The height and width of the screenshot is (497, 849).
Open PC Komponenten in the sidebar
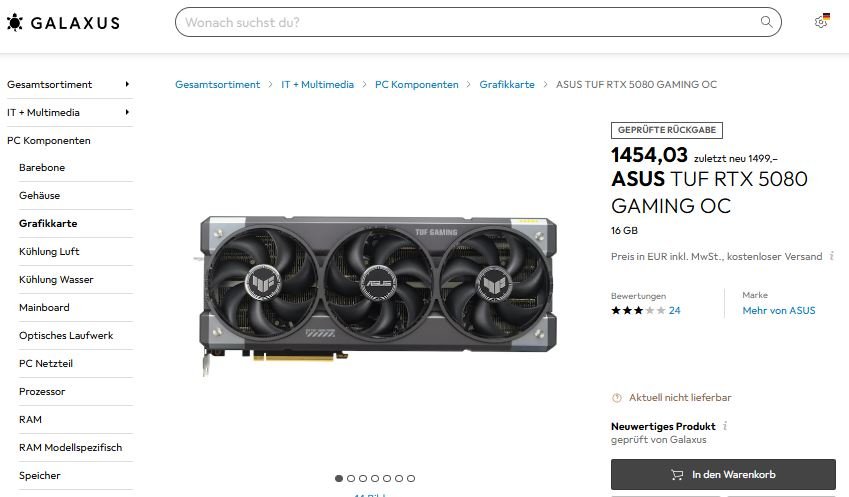49,141
